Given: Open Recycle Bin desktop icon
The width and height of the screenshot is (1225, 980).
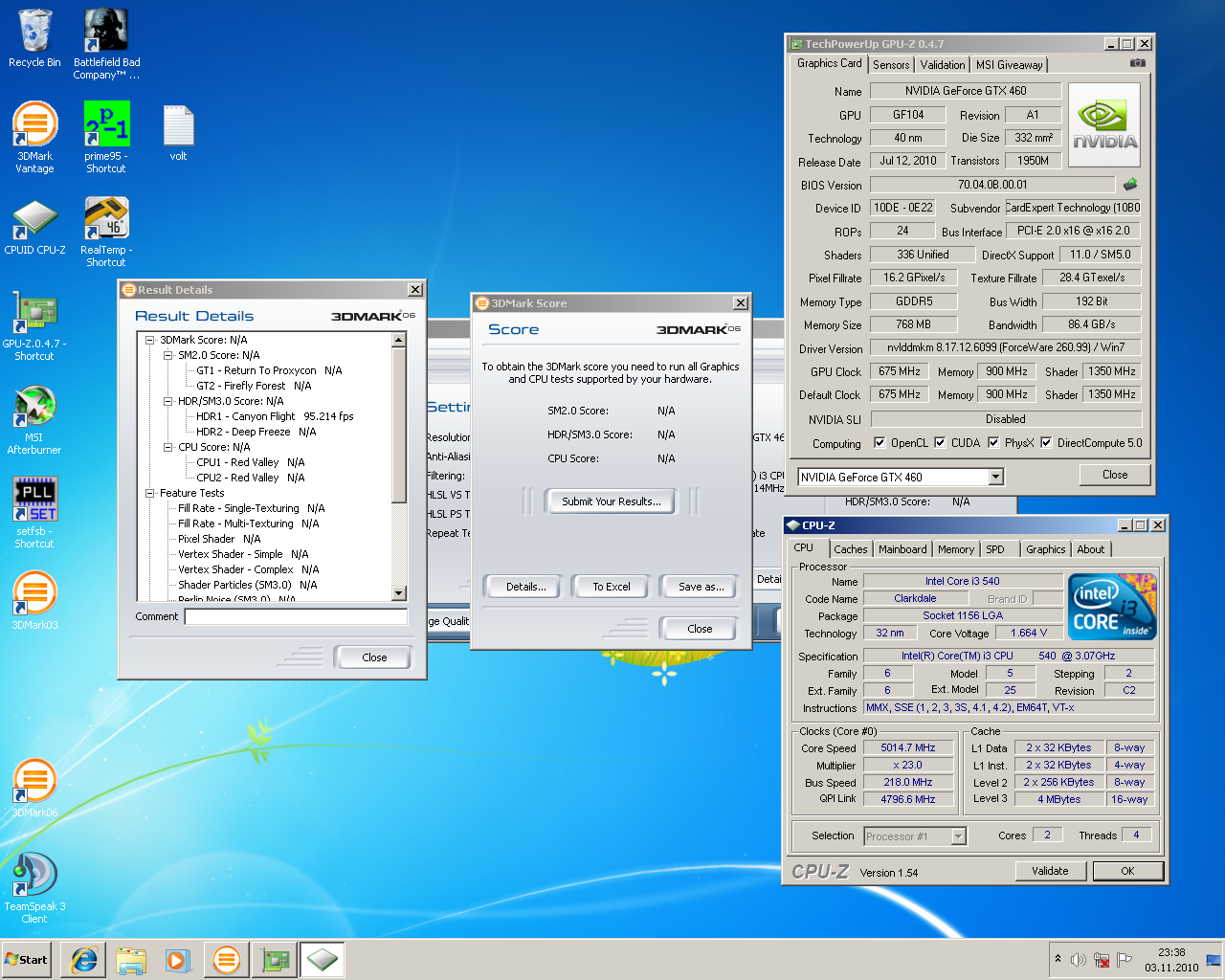Looking at the screenshot, I should pyautogui.click(x=34, y=38).
